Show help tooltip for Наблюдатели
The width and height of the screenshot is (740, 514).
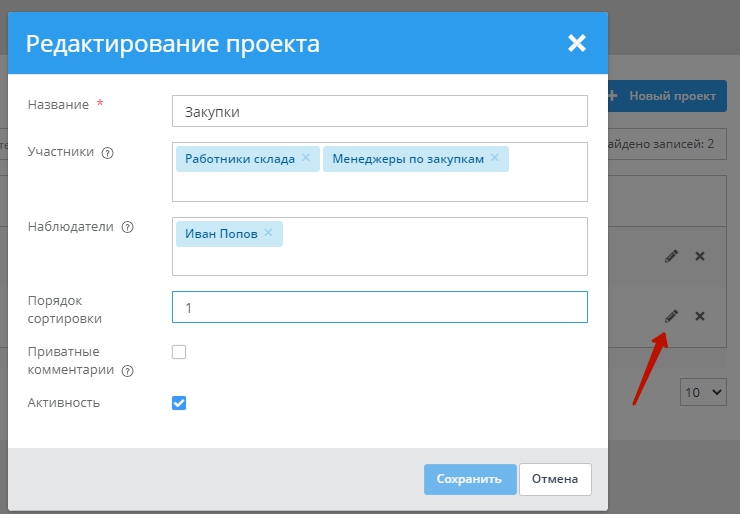coord(127,227)
